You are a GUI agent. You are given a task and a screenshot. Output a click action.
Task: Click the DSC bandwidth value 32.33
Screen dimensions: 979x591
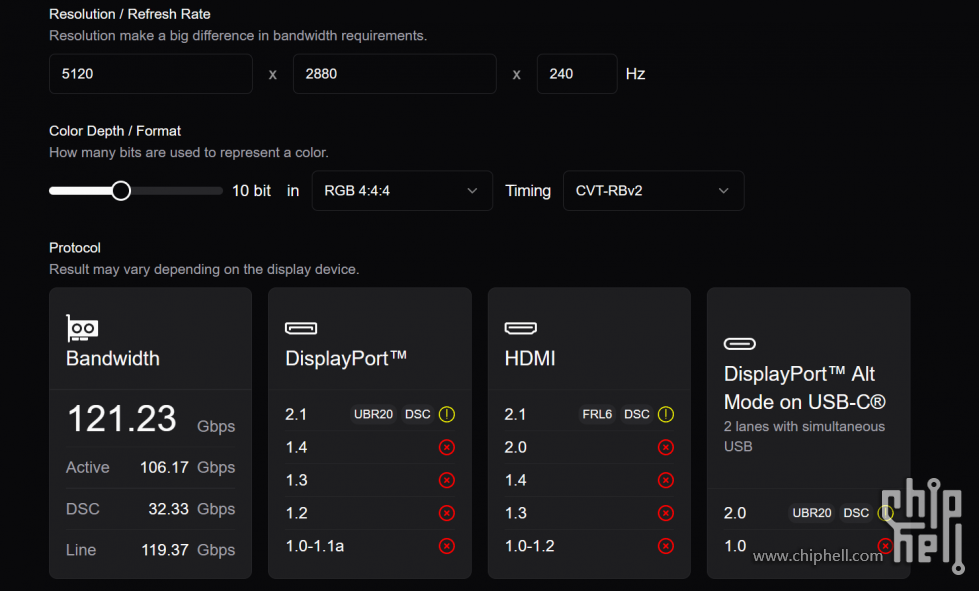point(169,509)
